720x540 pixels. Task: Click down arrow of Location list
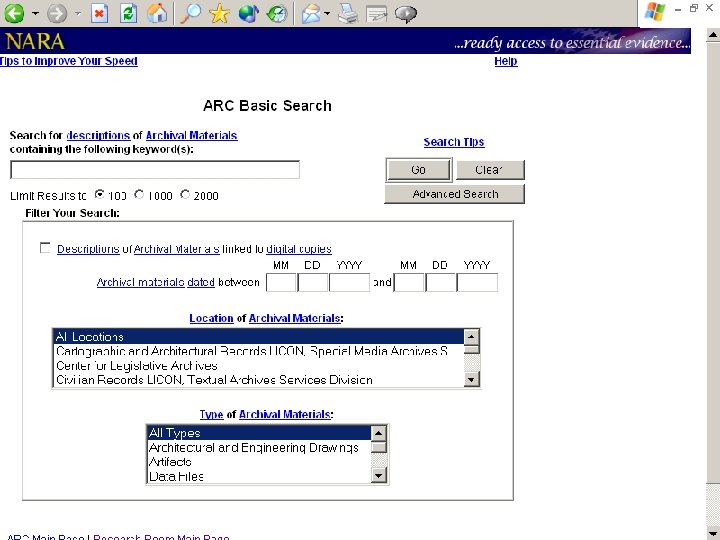coord(471,380)
